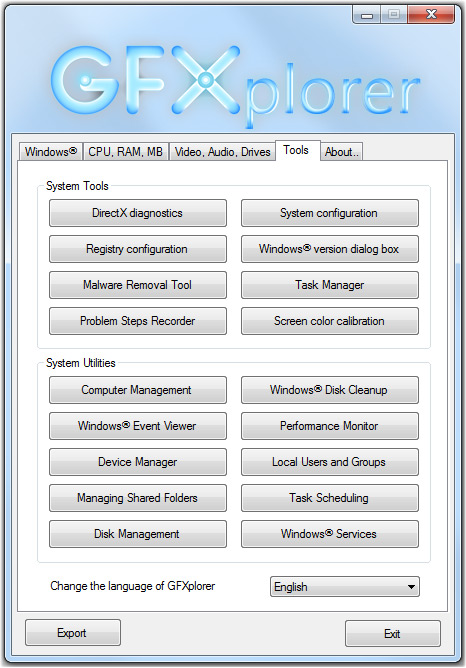
Task: Expand the English language dropdown
Action: coord(345,587)
